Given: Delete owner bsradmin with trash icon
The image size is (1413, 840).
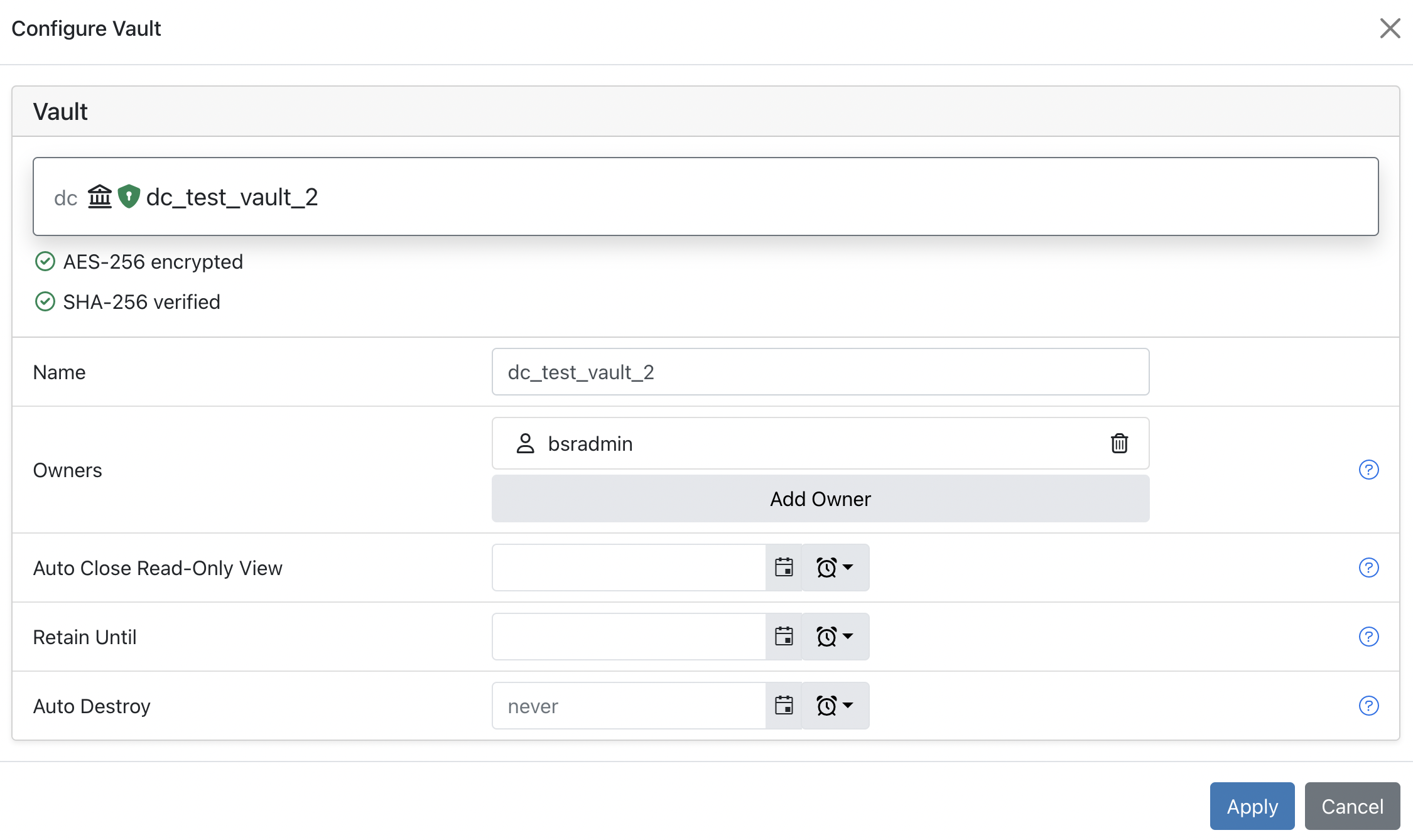Looking at the screenshot, I should (1119, 443).
